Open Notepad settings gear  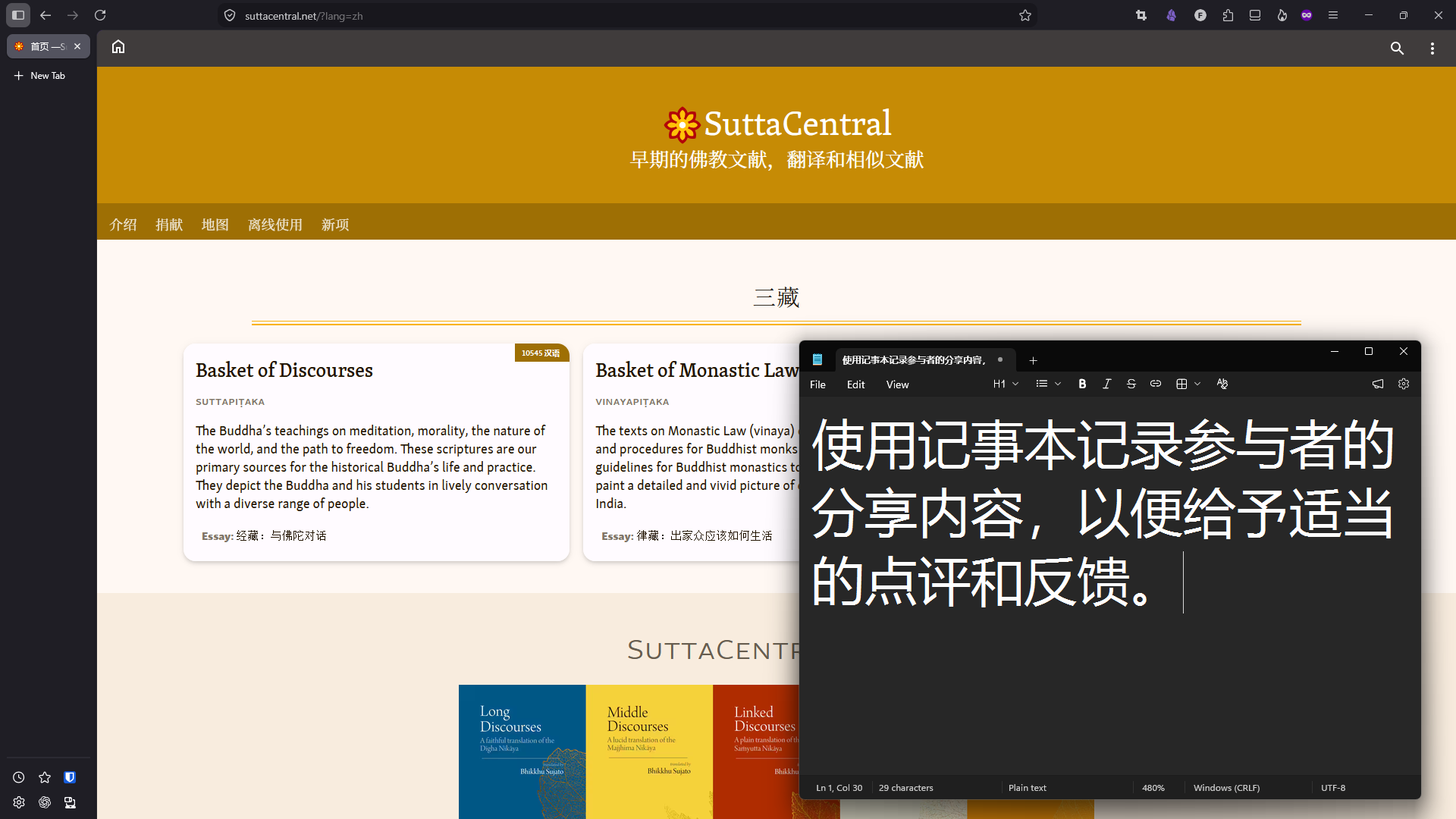(x=1404, y=384)
